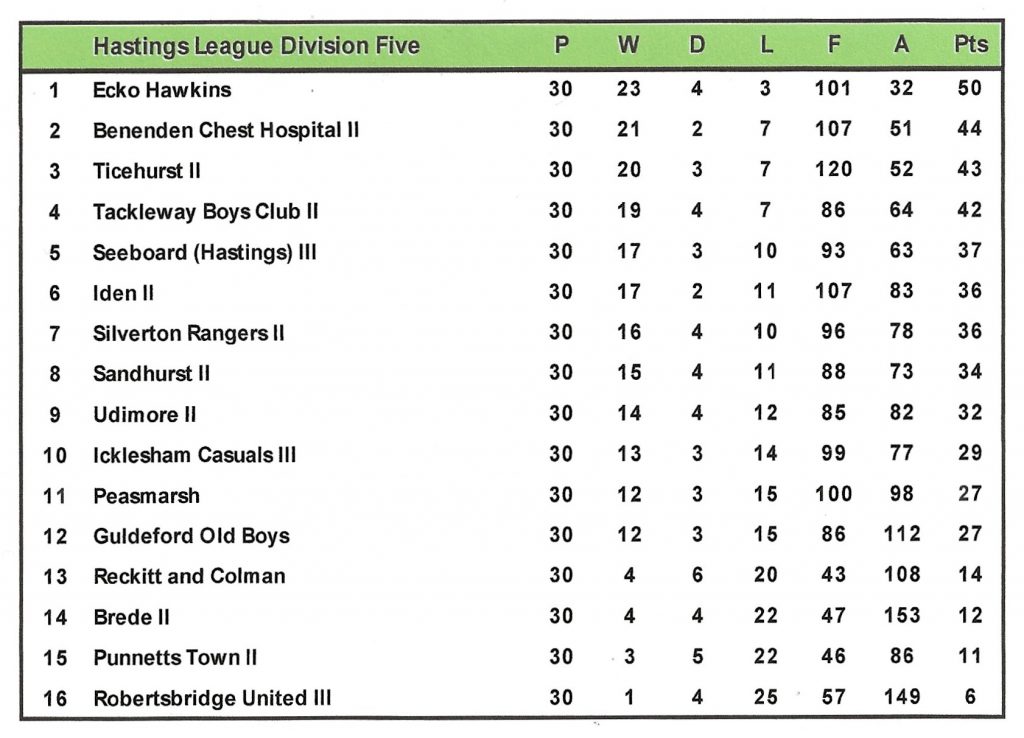
Task: Select the Peasmarsh team name
Action: tap(146, 496)
